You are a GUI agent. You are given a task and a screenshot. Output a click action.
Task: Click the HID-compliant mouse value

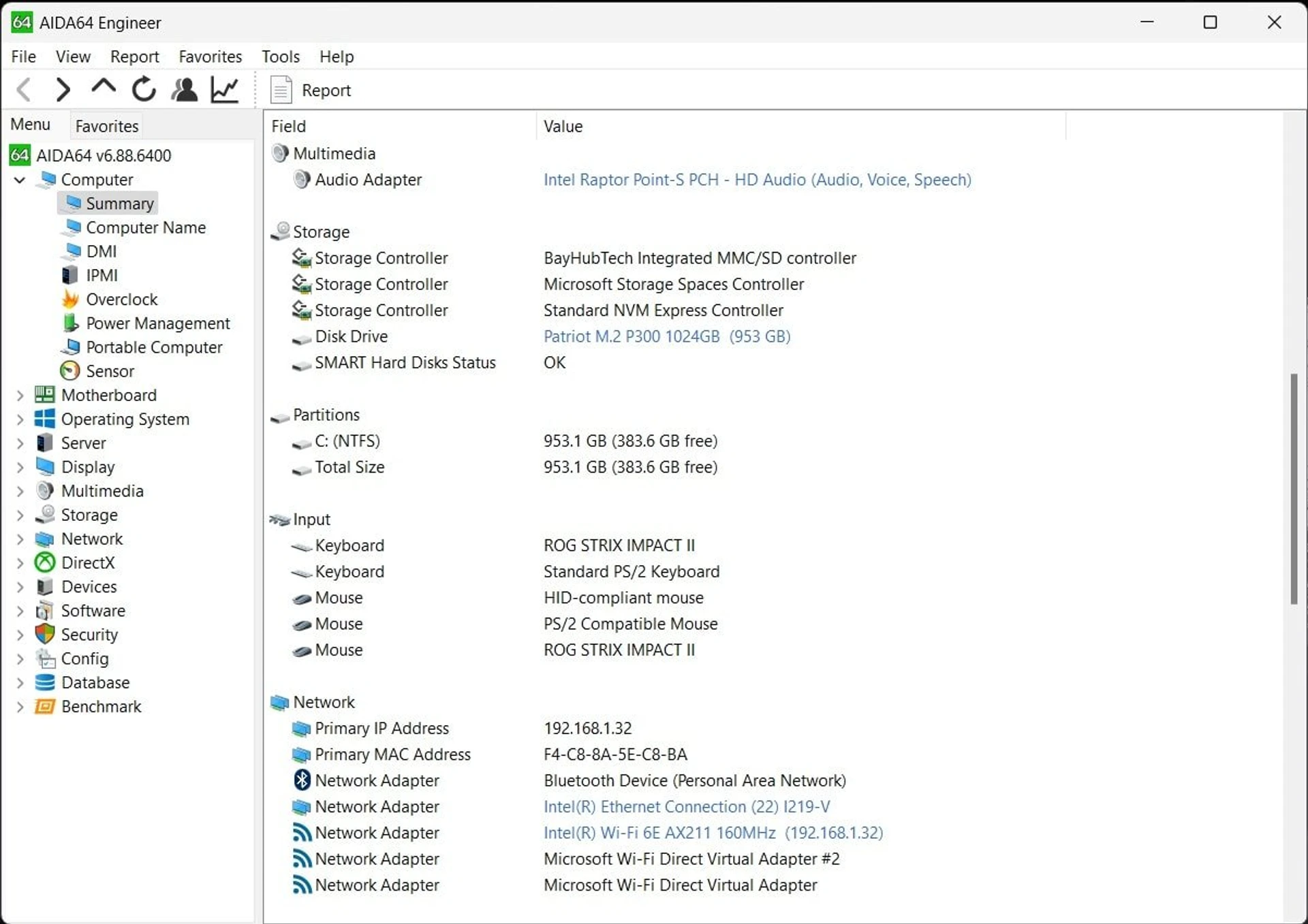[623, 597]
